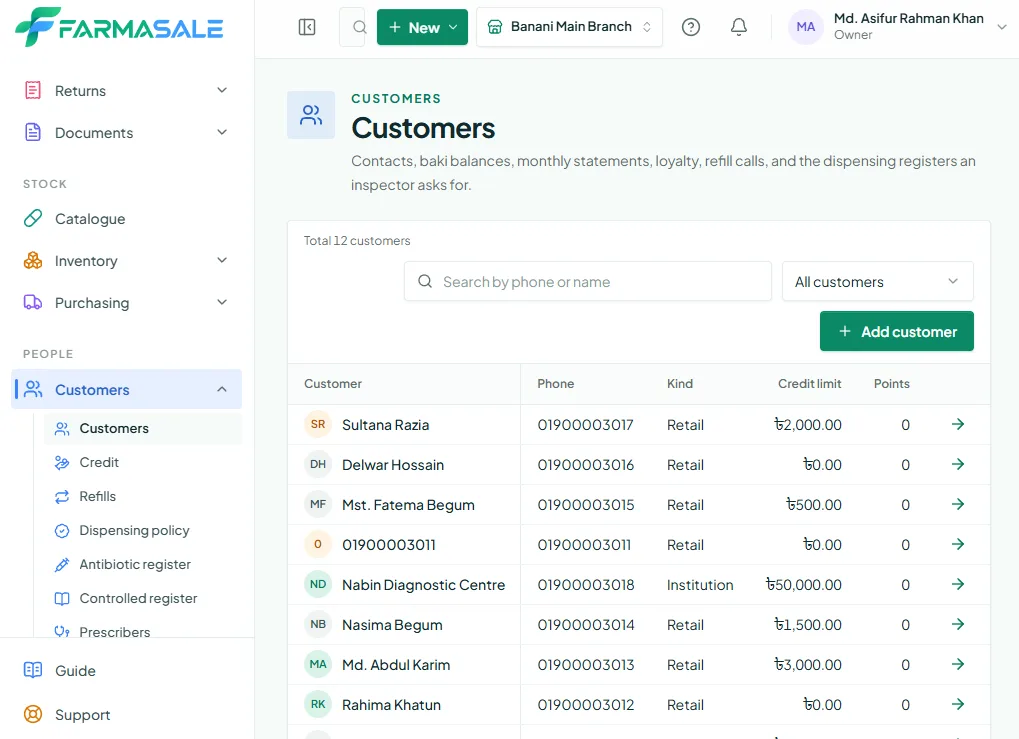The width and height of the screenshot is (1019, 739).
Task: Collapse the sidebar panel icon
Action: click(307, 27)
